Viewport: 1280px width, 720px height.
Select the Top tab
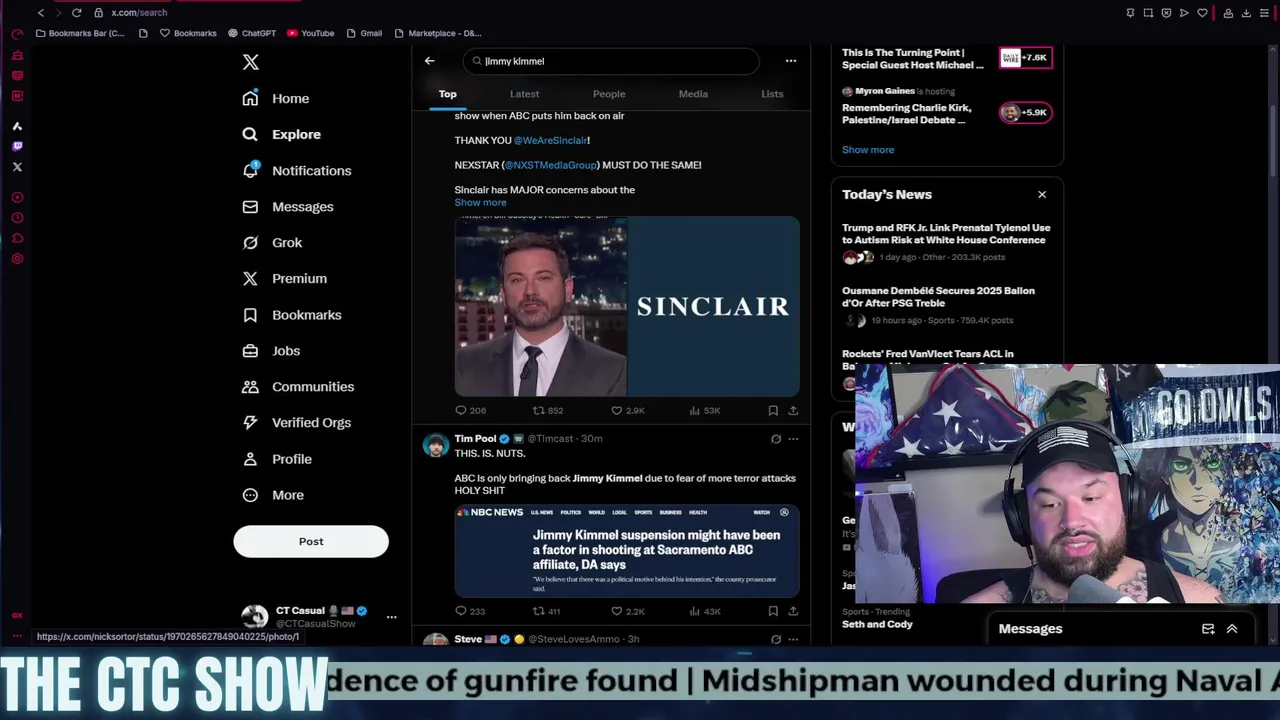(447, 94)
